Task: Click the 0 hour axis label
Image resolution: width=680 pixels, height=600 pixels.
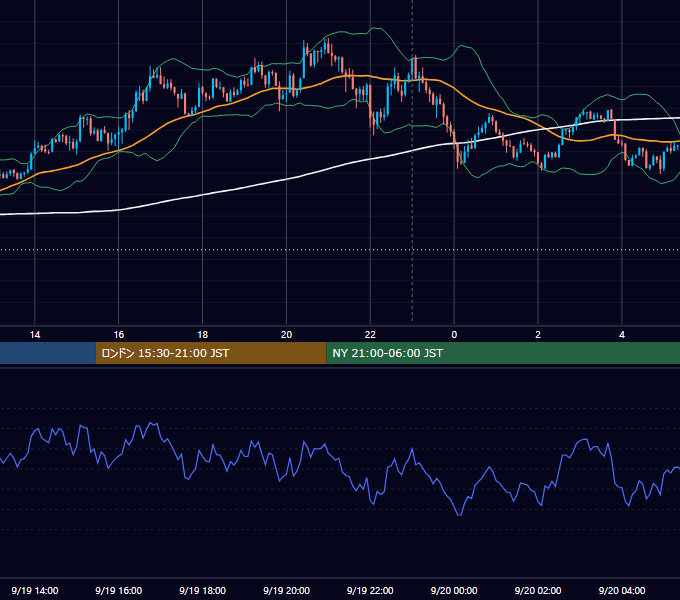Action: 454,335
